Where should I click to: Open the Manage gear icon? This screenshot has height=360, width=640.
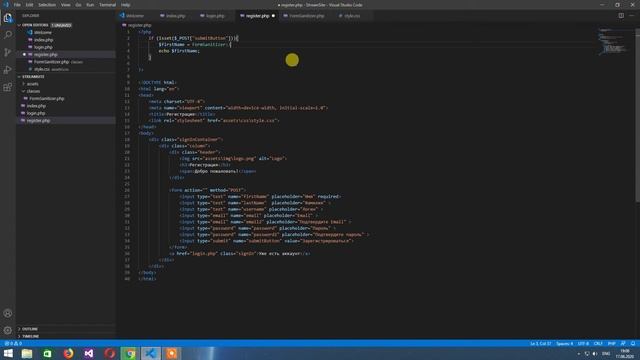(x=8, y=330)
